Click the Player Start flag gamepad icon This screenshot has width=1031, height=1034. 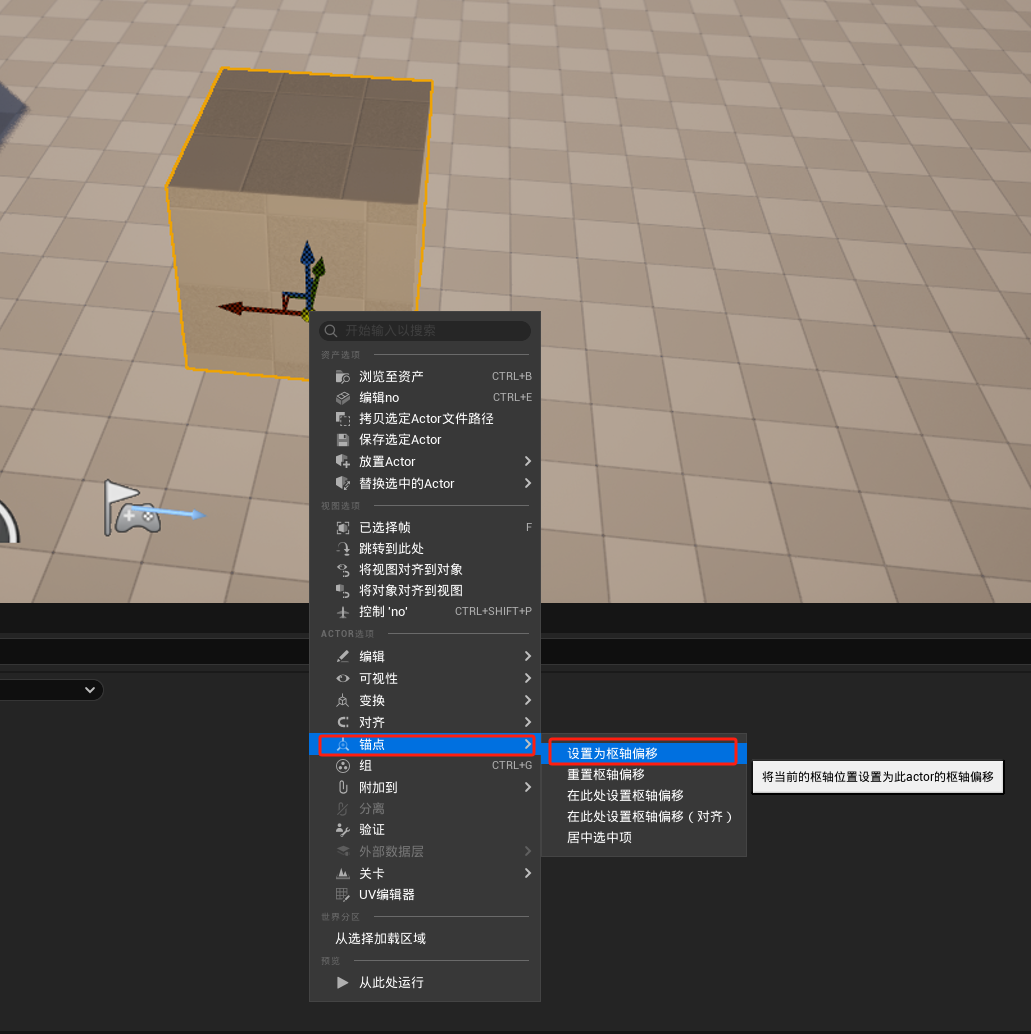coord(132,508)
